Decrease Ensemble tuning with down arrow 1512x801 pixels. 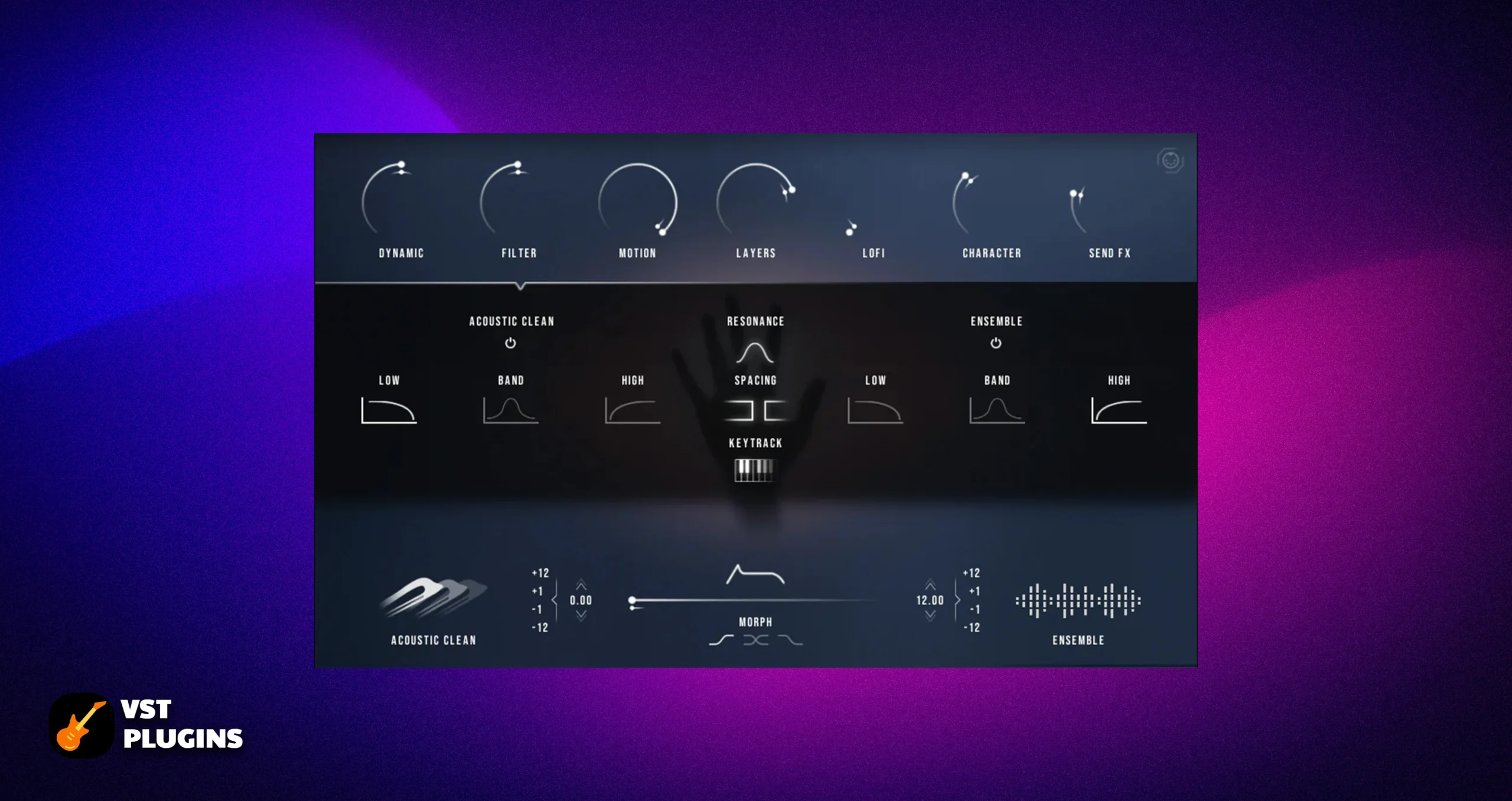[930, 616]
